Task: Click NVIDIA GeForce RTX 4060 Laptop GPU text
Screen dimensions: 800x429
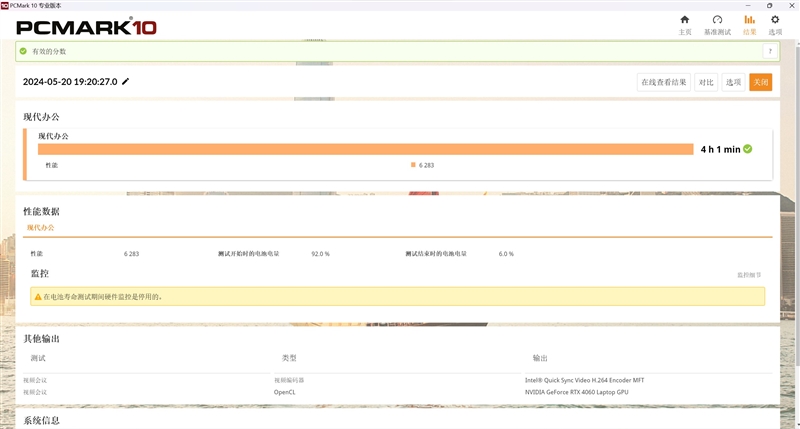Action: pos(577,392)
